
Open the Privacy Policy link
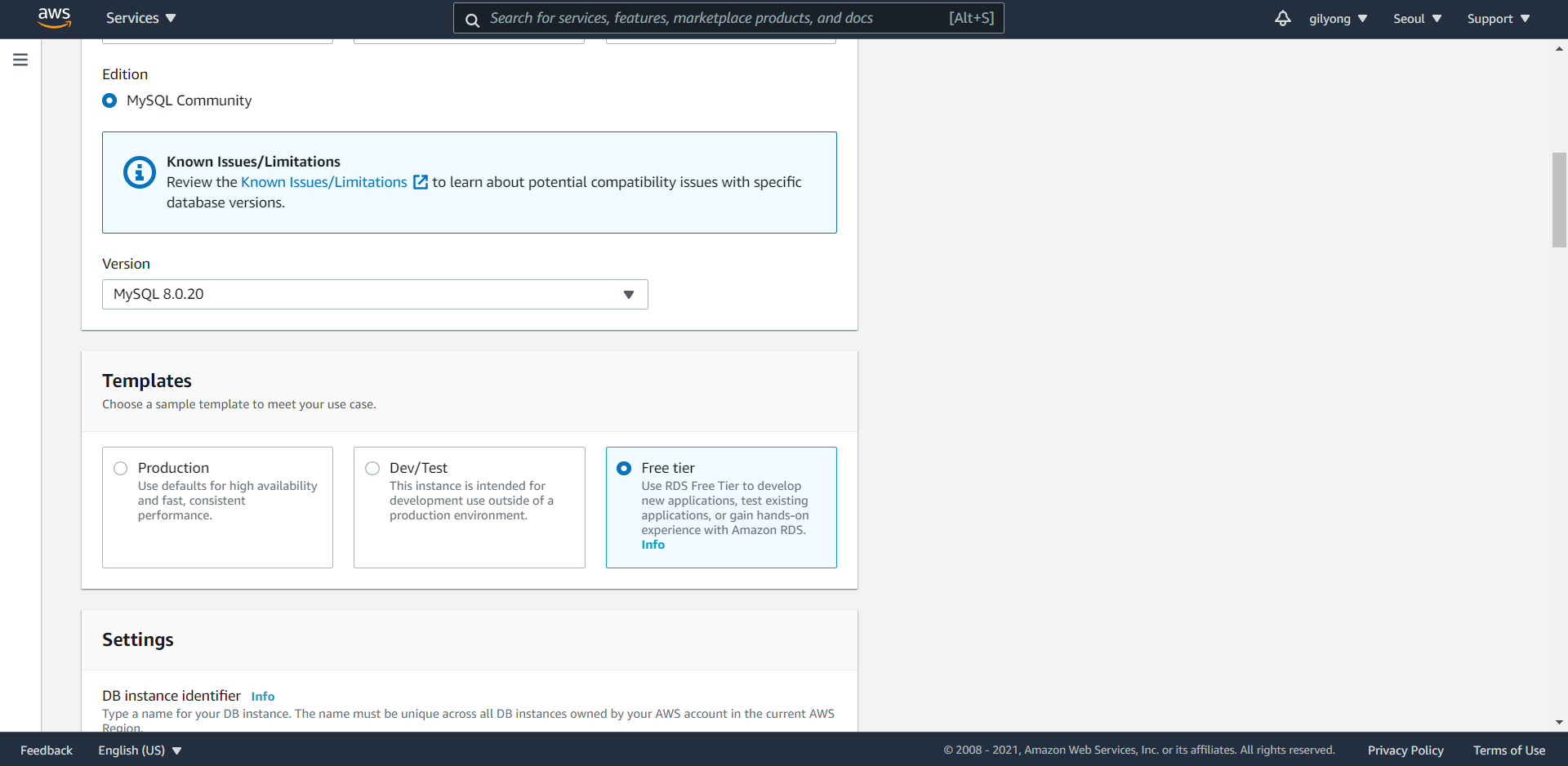coord(1405,750)
